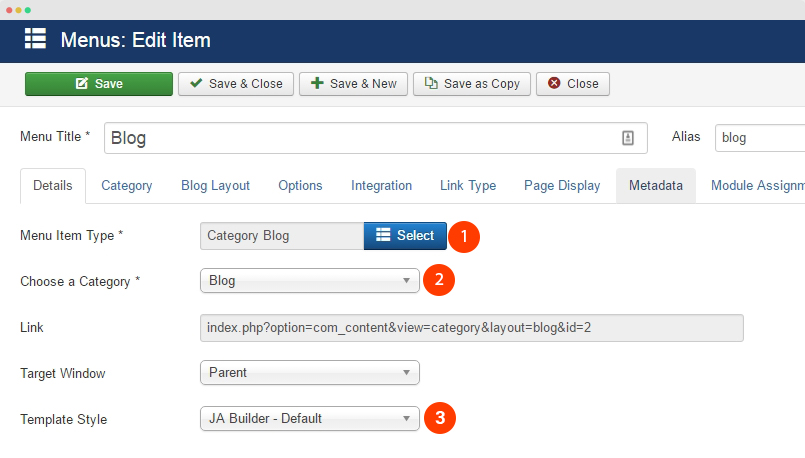
Task: Click the red Close button
Action: pos(573,84)
